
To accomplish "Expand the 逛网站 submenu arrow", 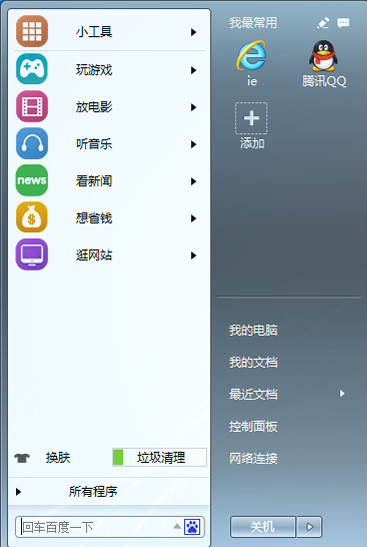I will 193,256.
